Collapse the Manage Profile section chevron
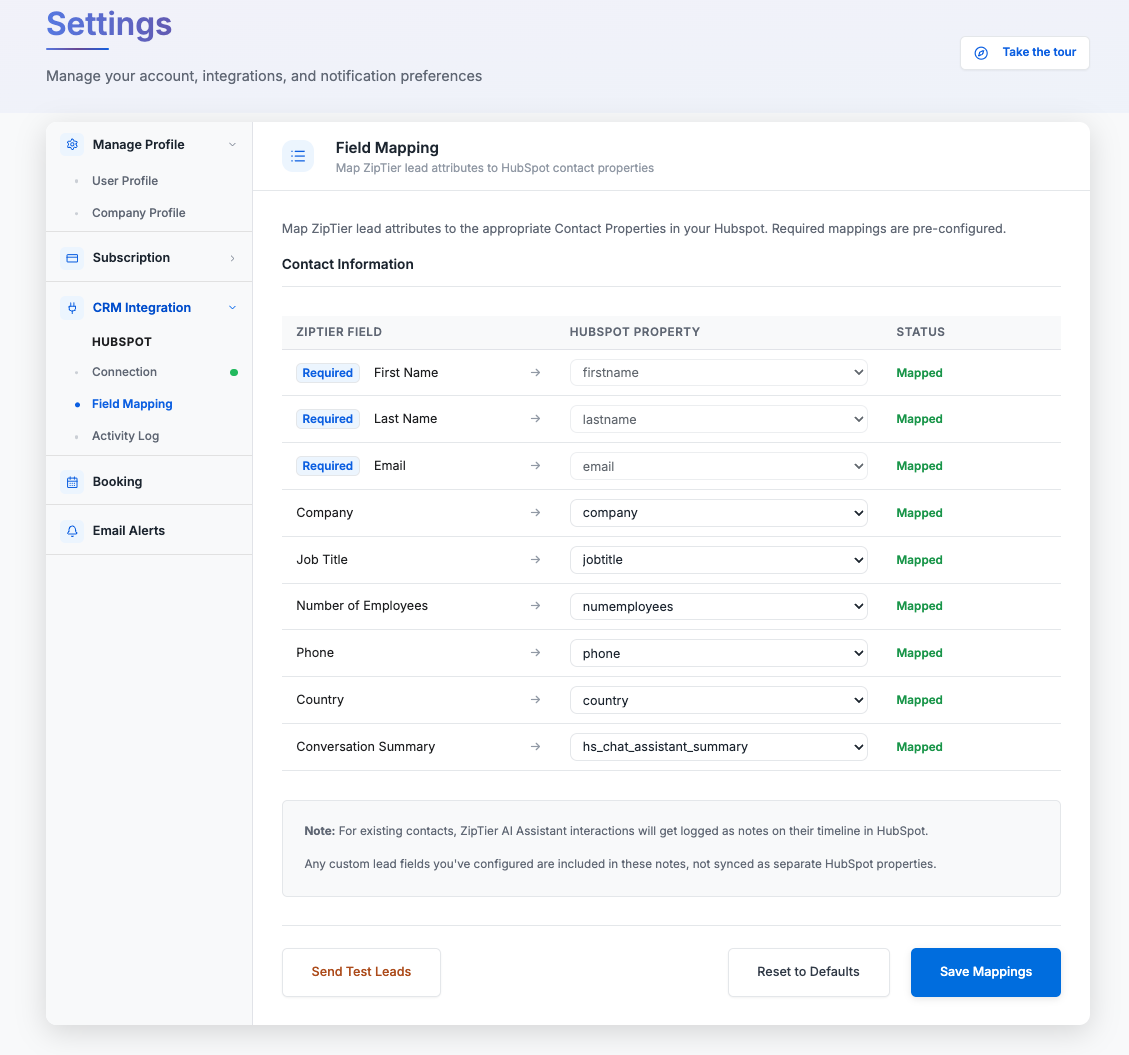The image size is (1129, 1055). 233,145
